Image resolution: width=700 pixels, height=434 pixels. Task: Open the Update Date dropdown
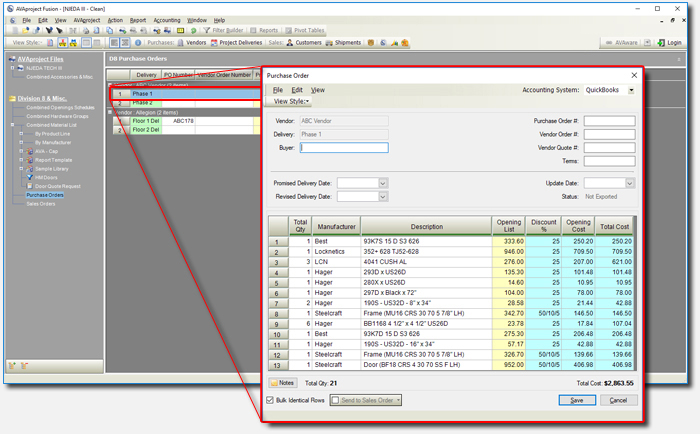(630, 183)
